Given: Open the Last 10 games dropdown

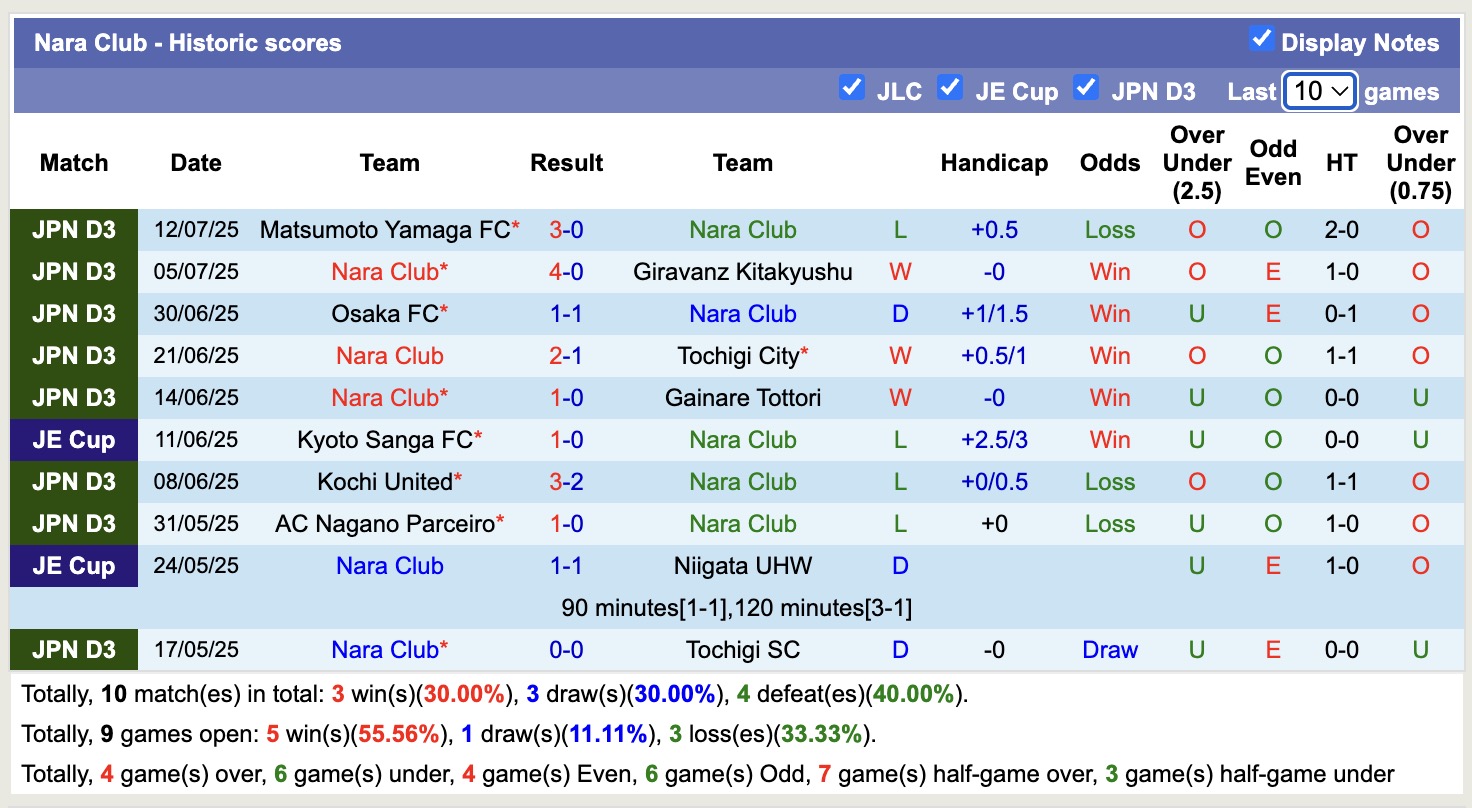Looking at the screenshot, I should coord(1319,92).
